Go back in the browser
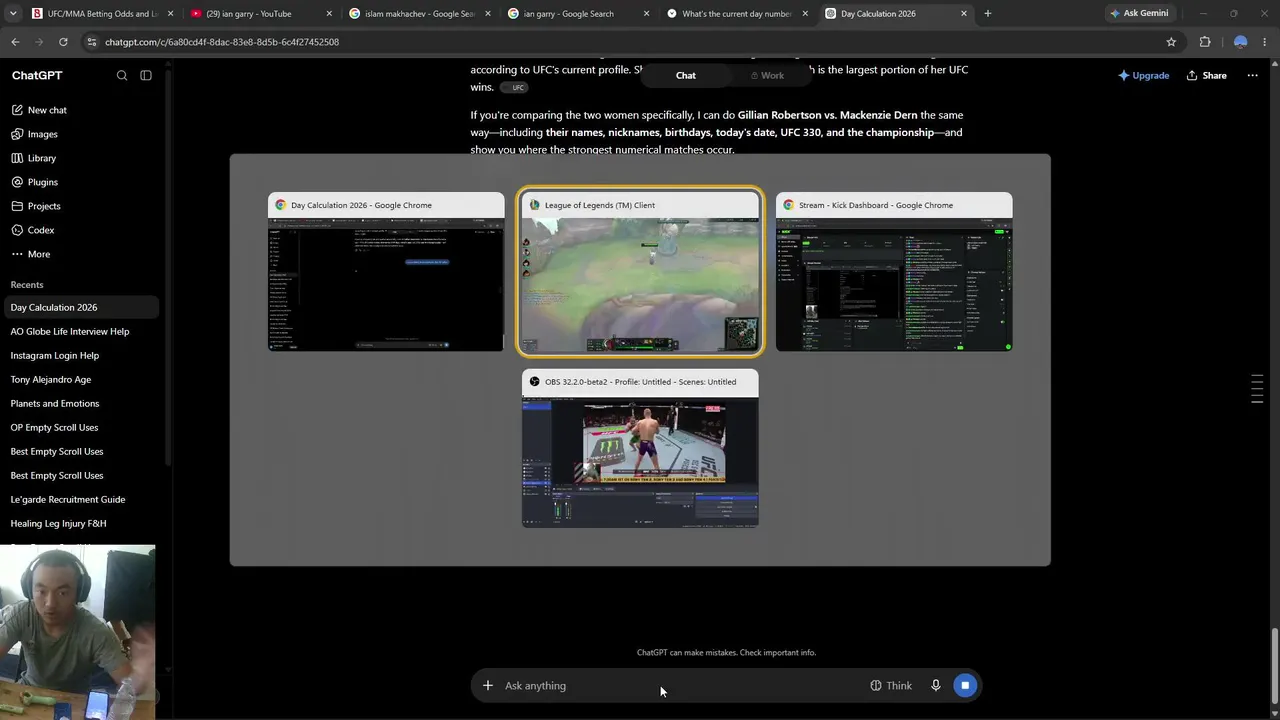The height and width of the screenshot is (720, 1280). coord(15,42)
